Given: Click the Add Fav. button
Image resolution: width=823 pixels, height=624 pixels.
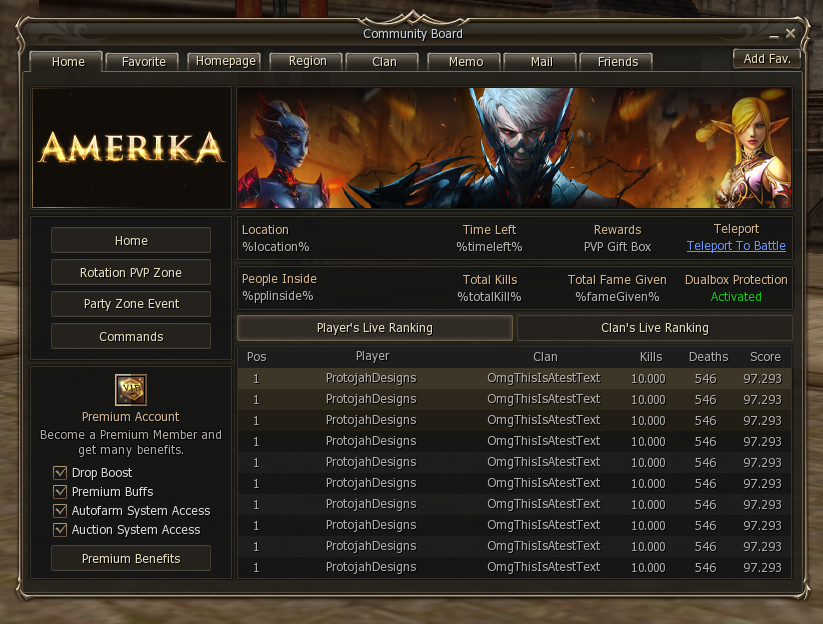Looking at the screenshot, I should pos(767,59).
